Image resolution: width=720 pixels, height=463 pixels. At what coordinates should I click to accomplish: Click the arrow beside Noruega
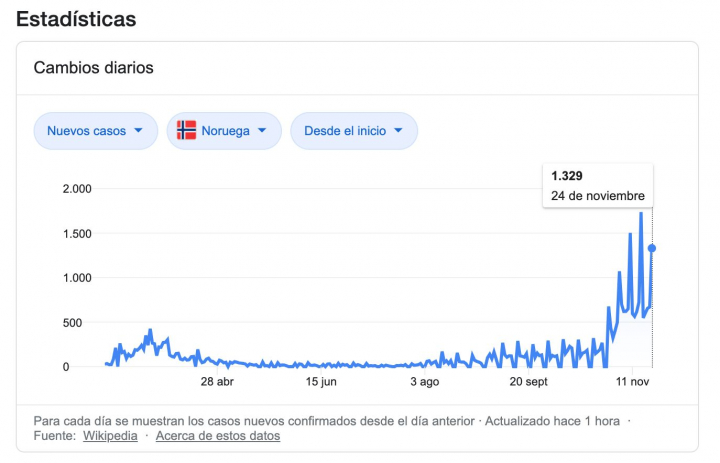click(262, 131)
